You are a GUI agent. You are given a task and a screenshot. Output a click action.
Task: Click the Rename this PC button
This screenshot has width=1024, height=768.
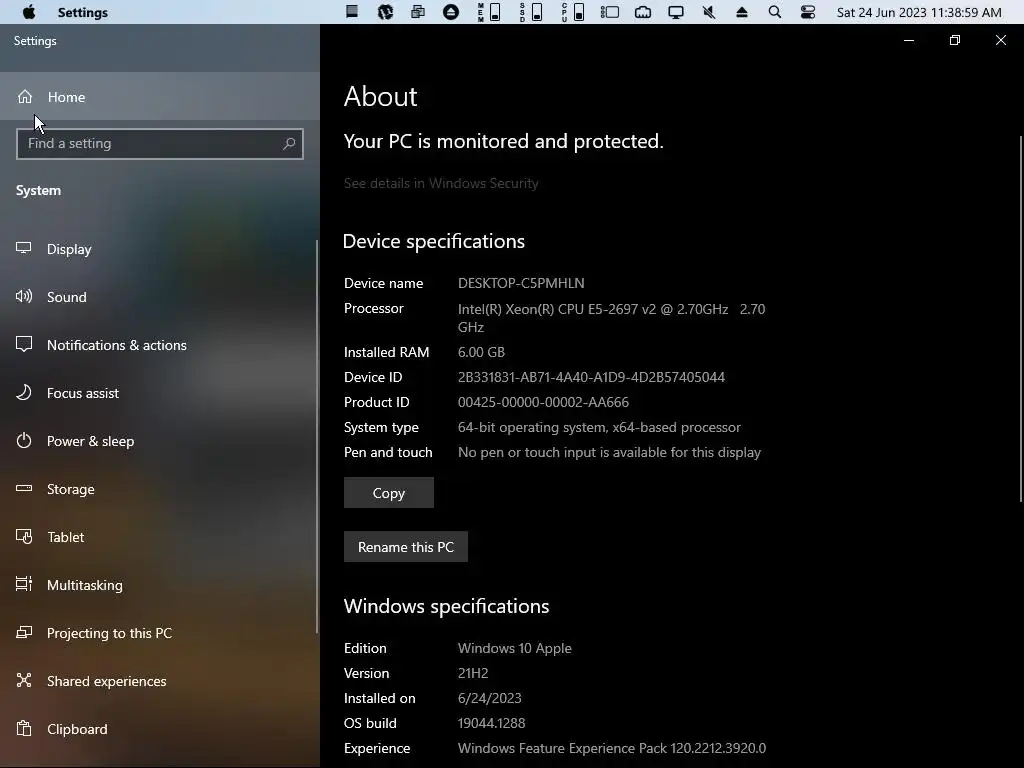coord(406,547)
